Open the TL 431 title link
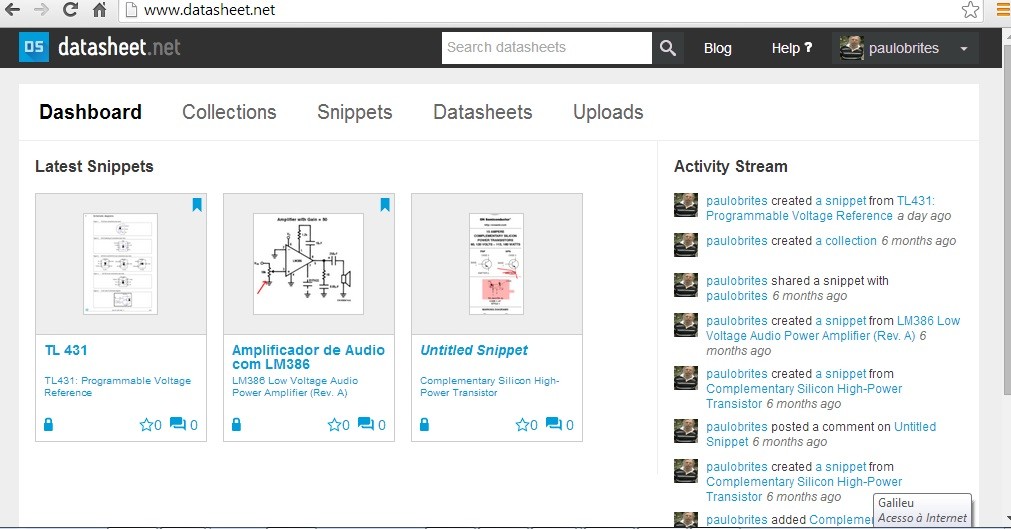Viewport: 1011px width, 529px height. [66, 350]
